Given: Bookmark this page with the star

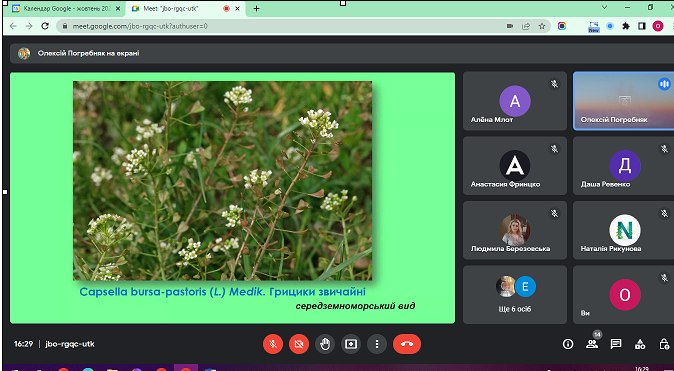Looking at the screenshot, I should tap(542, 26).
